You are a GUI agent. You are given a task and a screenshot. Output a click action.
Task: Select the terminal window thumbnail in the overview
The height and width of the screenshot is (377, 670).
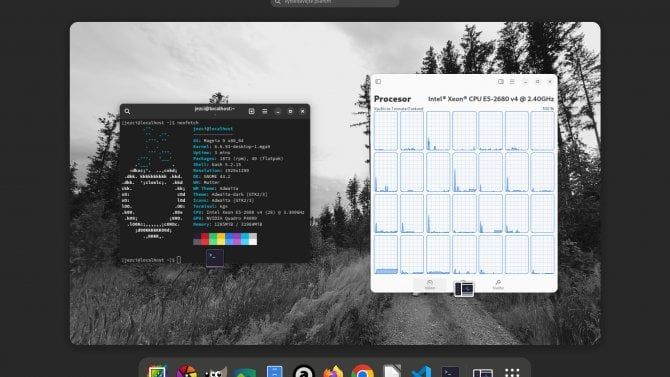tap(215, 183)
